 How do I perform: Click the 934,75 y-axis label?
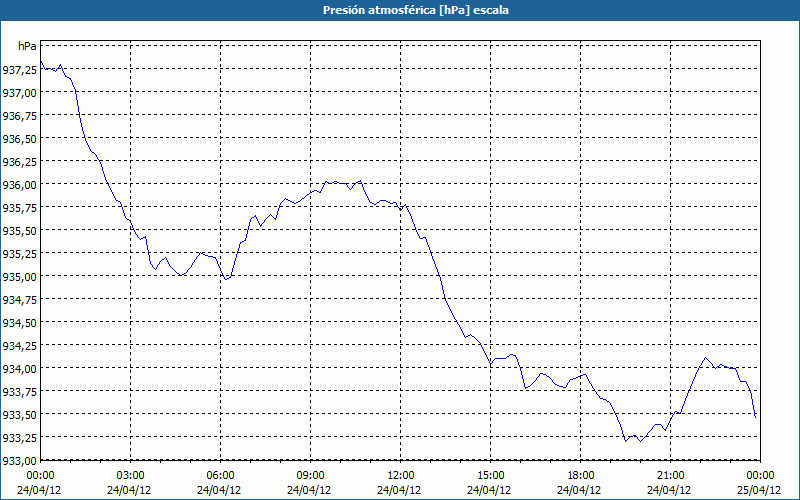pos(20,299)
